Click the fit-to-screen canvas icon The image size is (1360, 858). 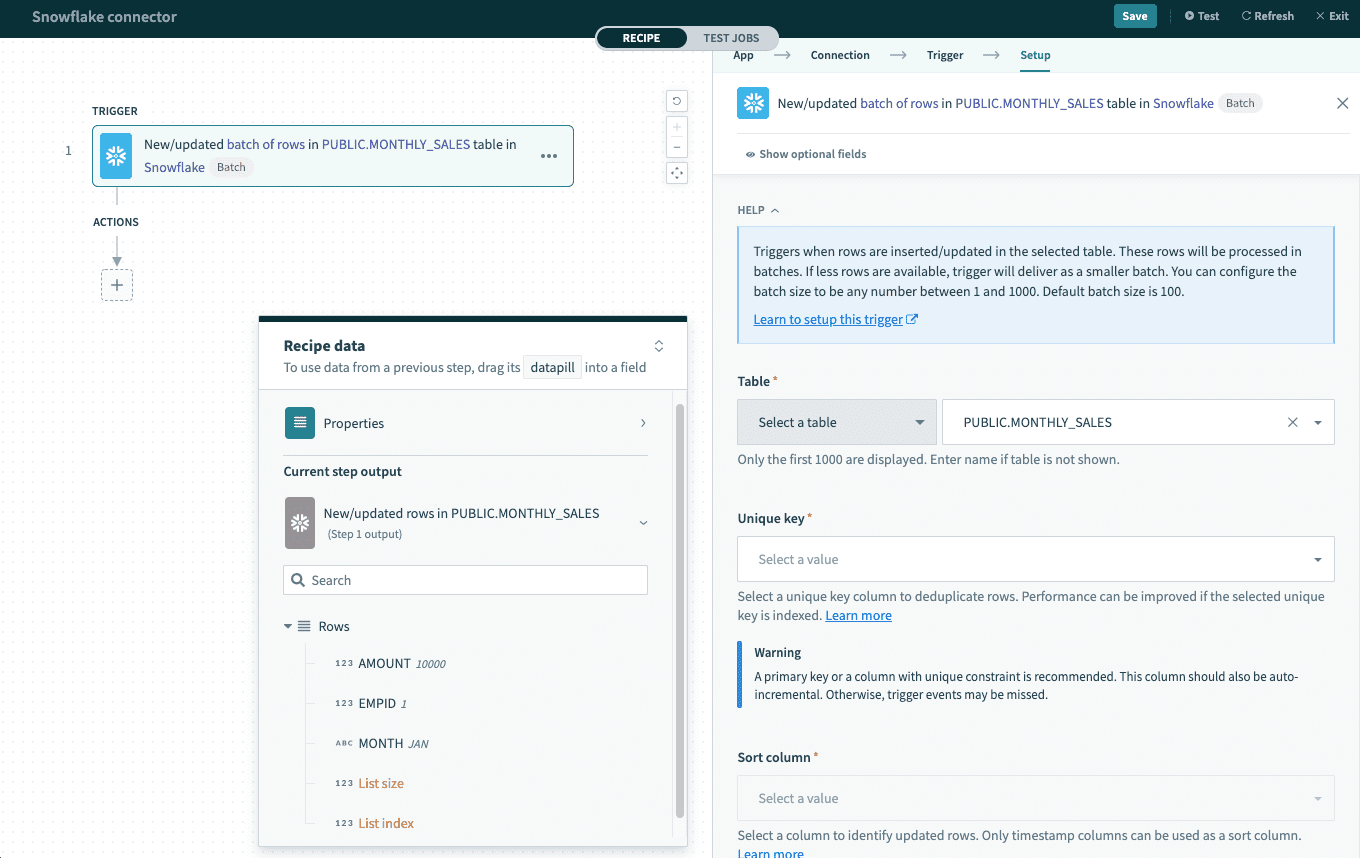click(x=677, y=173)
